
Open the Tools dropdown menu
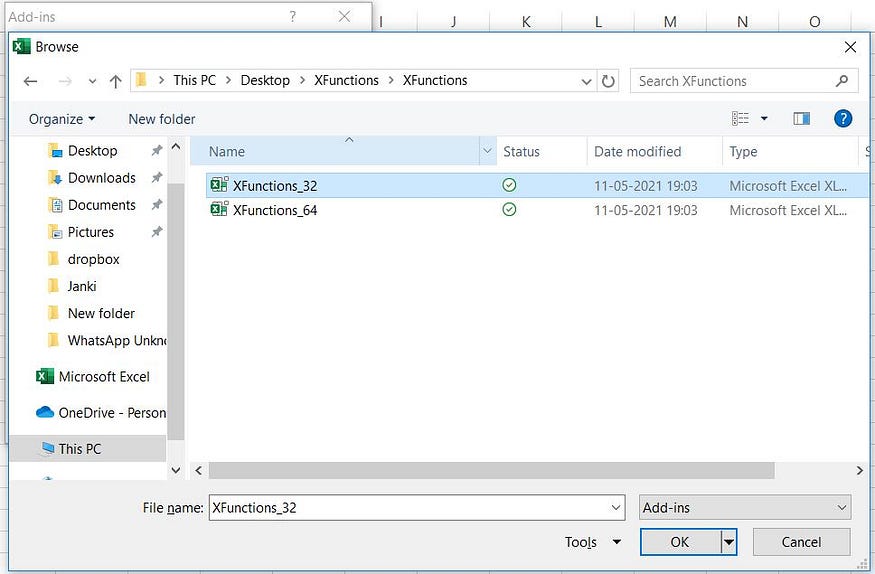(x=592, y=542)
